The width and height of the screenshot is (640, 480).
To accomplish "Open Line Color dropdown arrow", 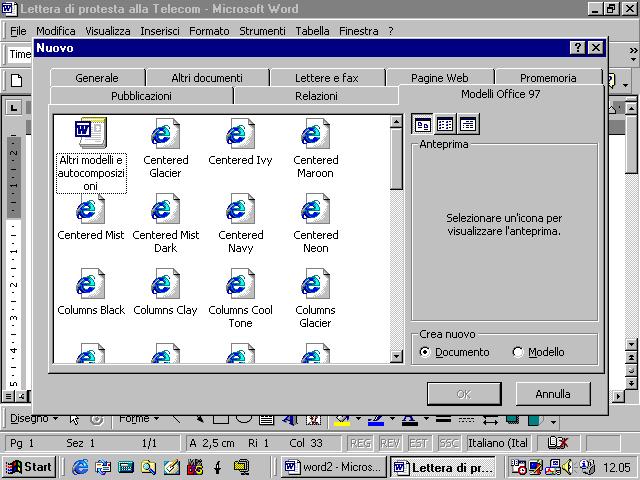I will point(392,419).
